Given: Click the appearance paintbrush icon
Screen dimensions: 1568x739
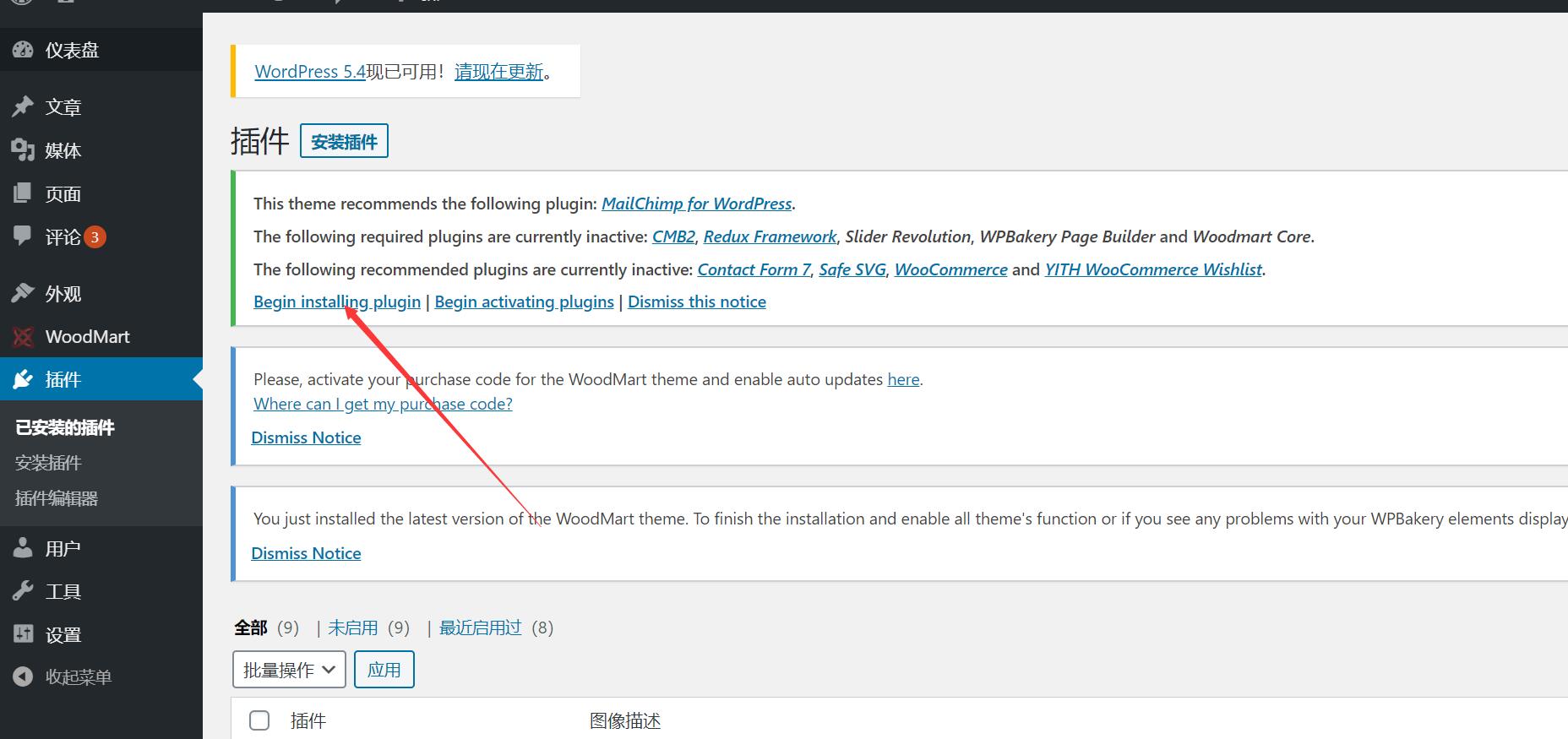Looking at the screenshot, I should tap(23, 293).
